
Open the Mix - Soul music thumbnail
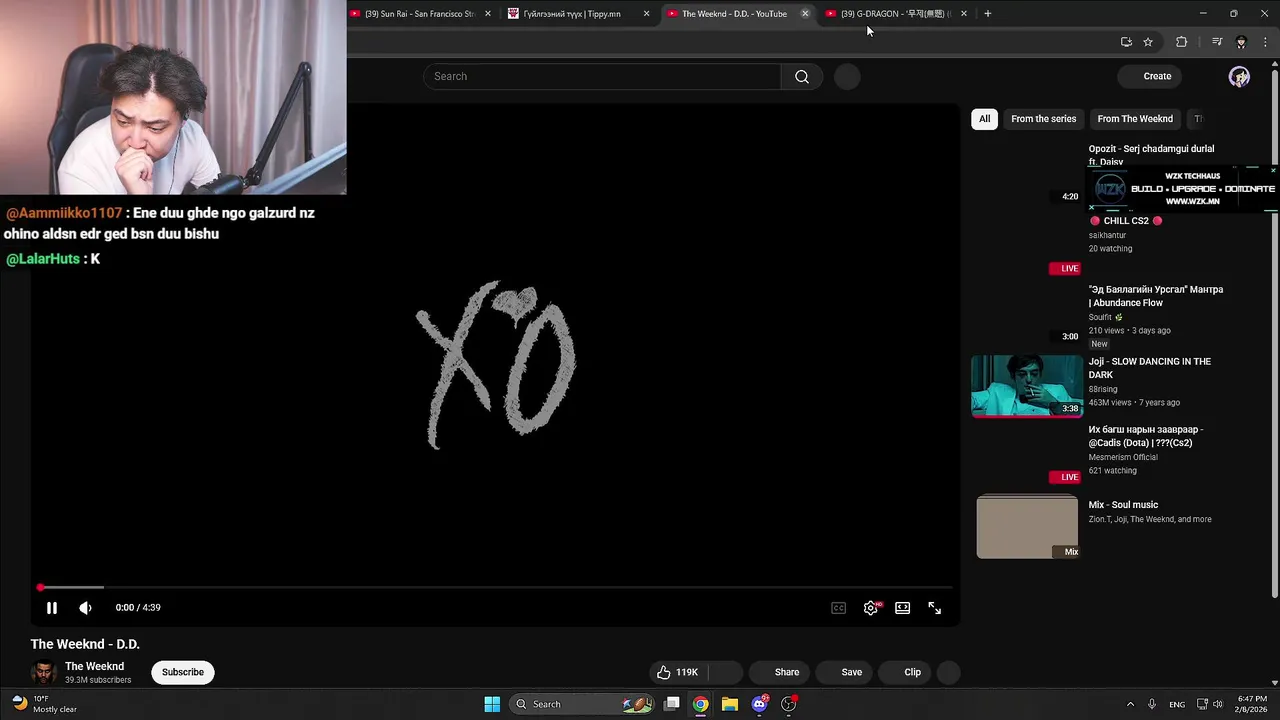[1027, 526]
